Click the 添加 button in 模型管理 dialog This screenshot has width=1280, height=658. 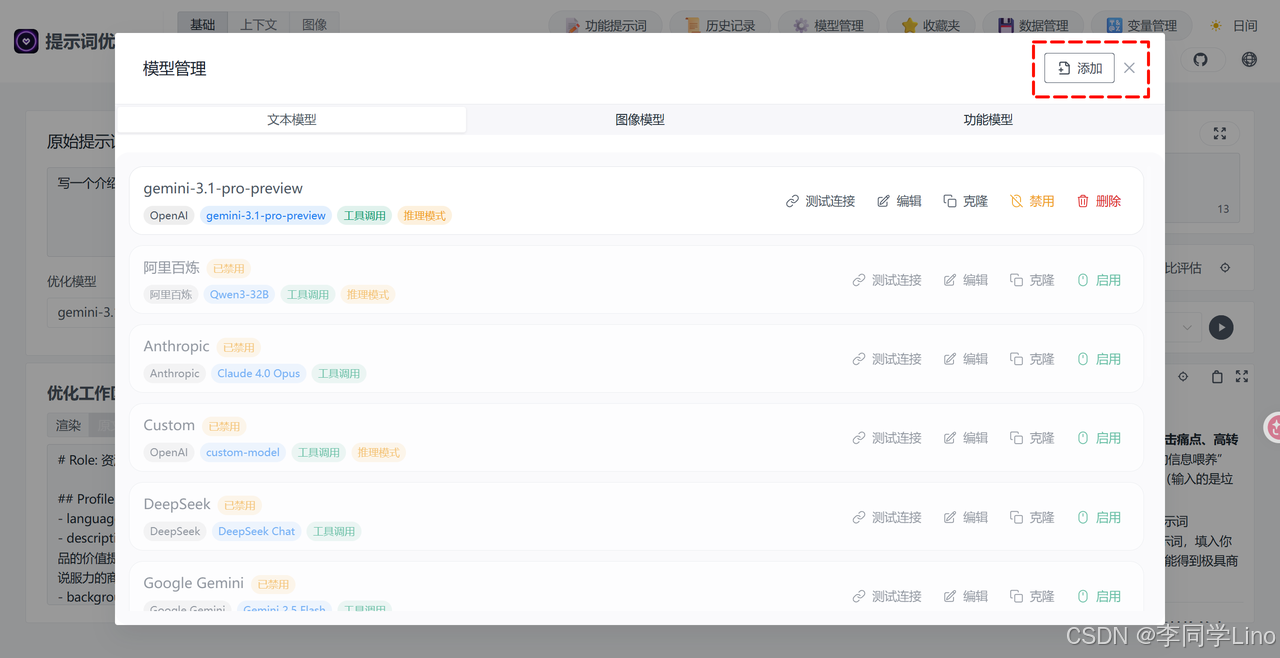(1079, 68)
